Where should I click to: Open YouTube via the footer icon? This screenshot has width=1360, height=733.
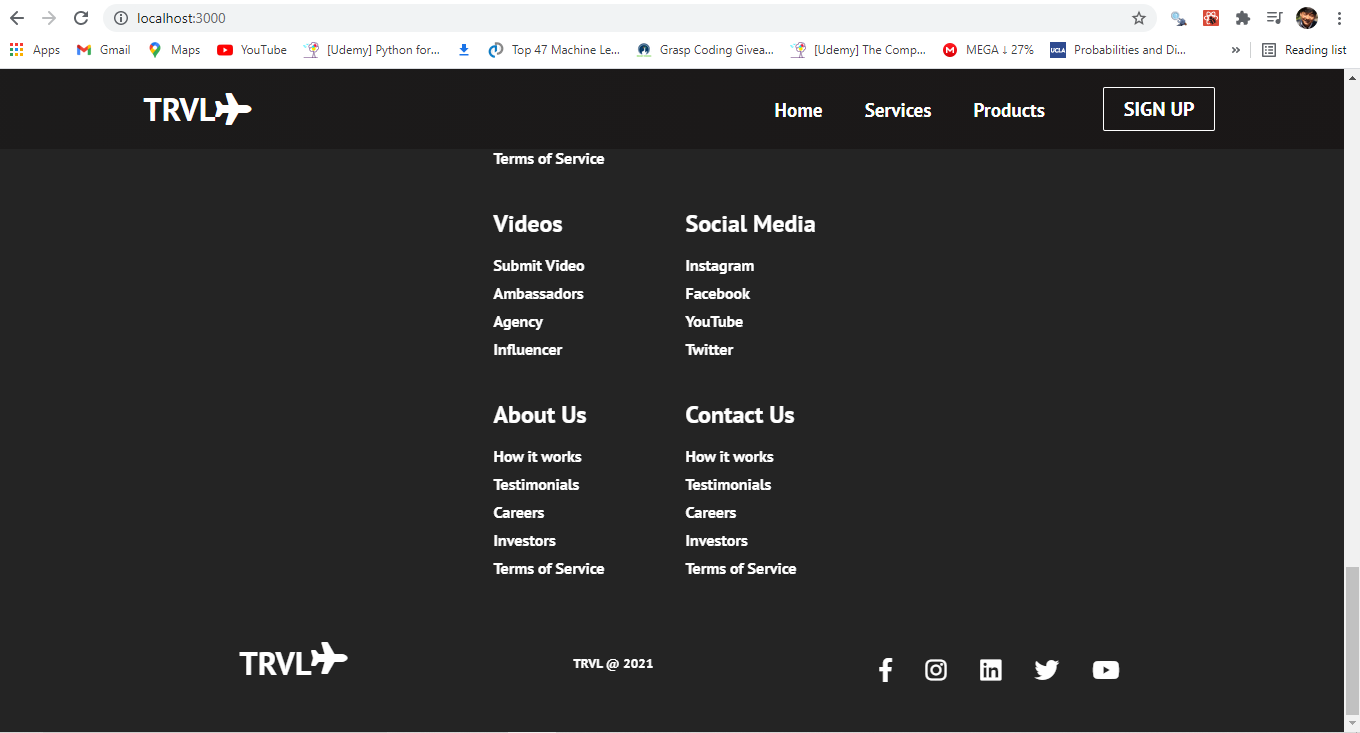click(1105, 670)
